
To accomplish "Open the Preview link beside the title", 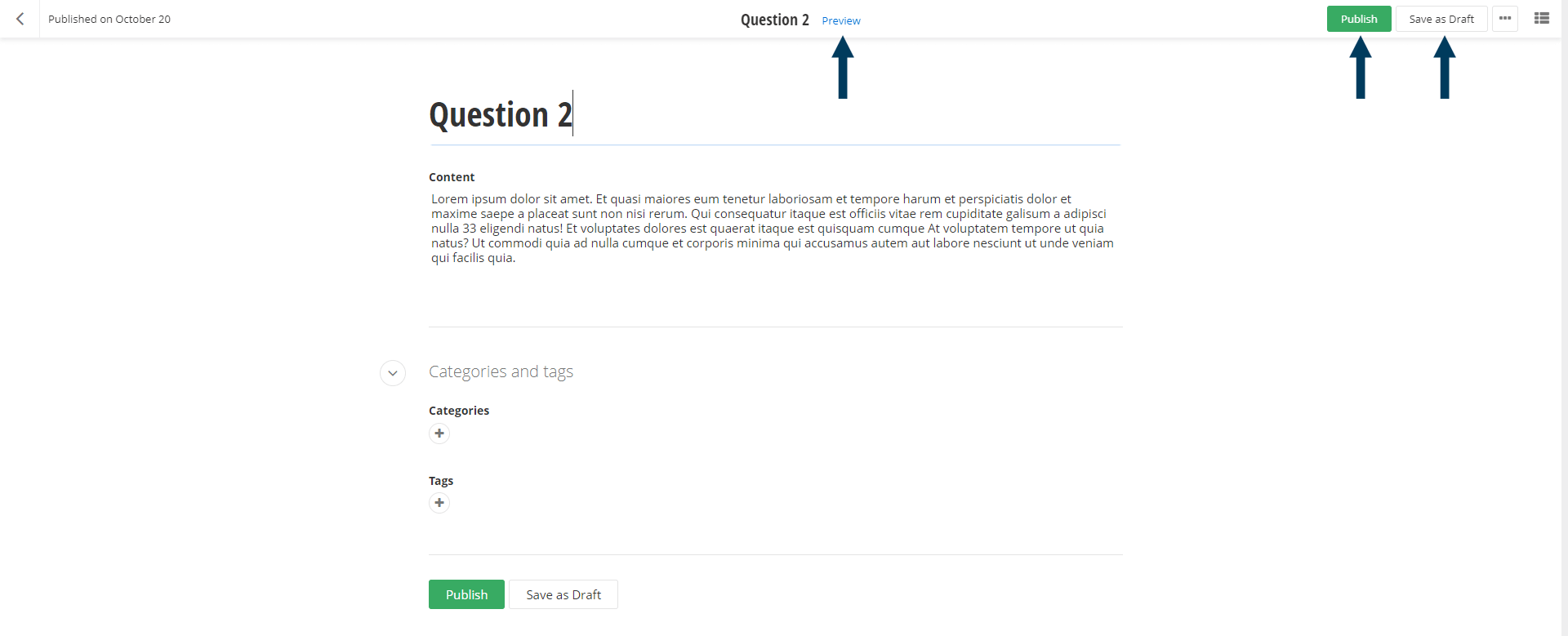I will coord(840,20).
